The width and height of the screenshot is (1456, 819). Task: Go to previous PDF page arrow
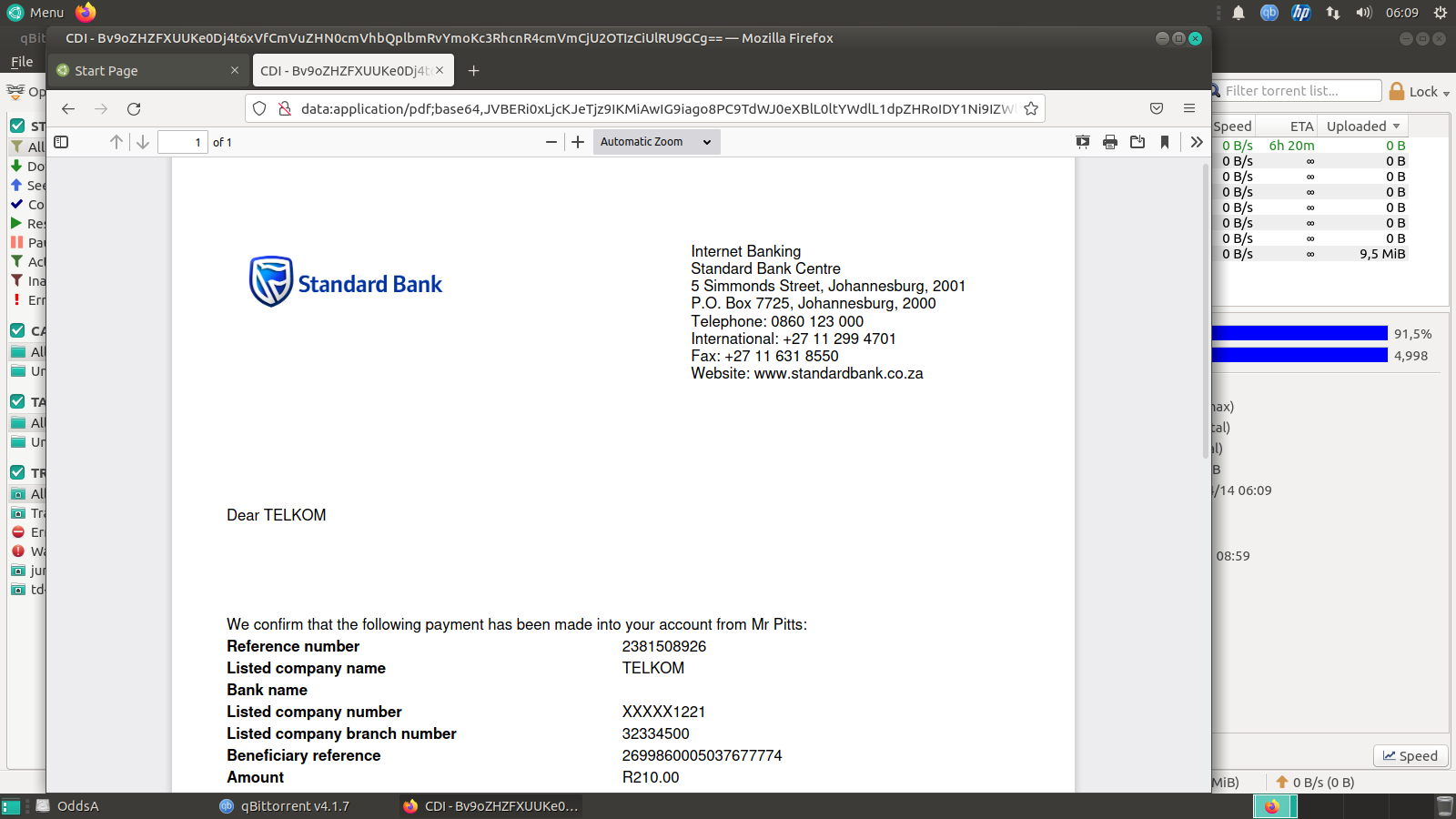tap(116, 142)
